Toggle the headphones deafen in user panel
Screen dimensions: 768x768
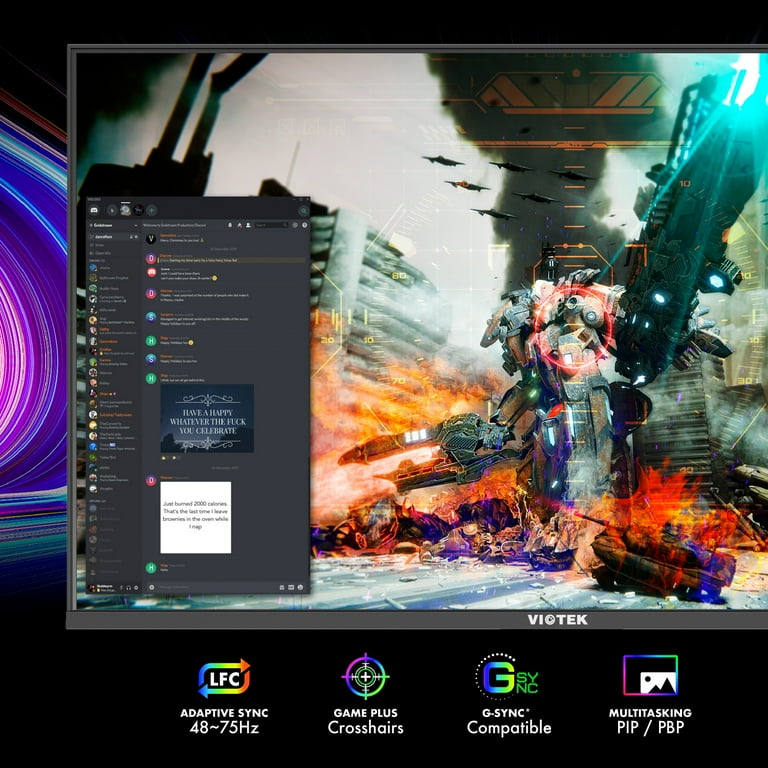(129, 588)
